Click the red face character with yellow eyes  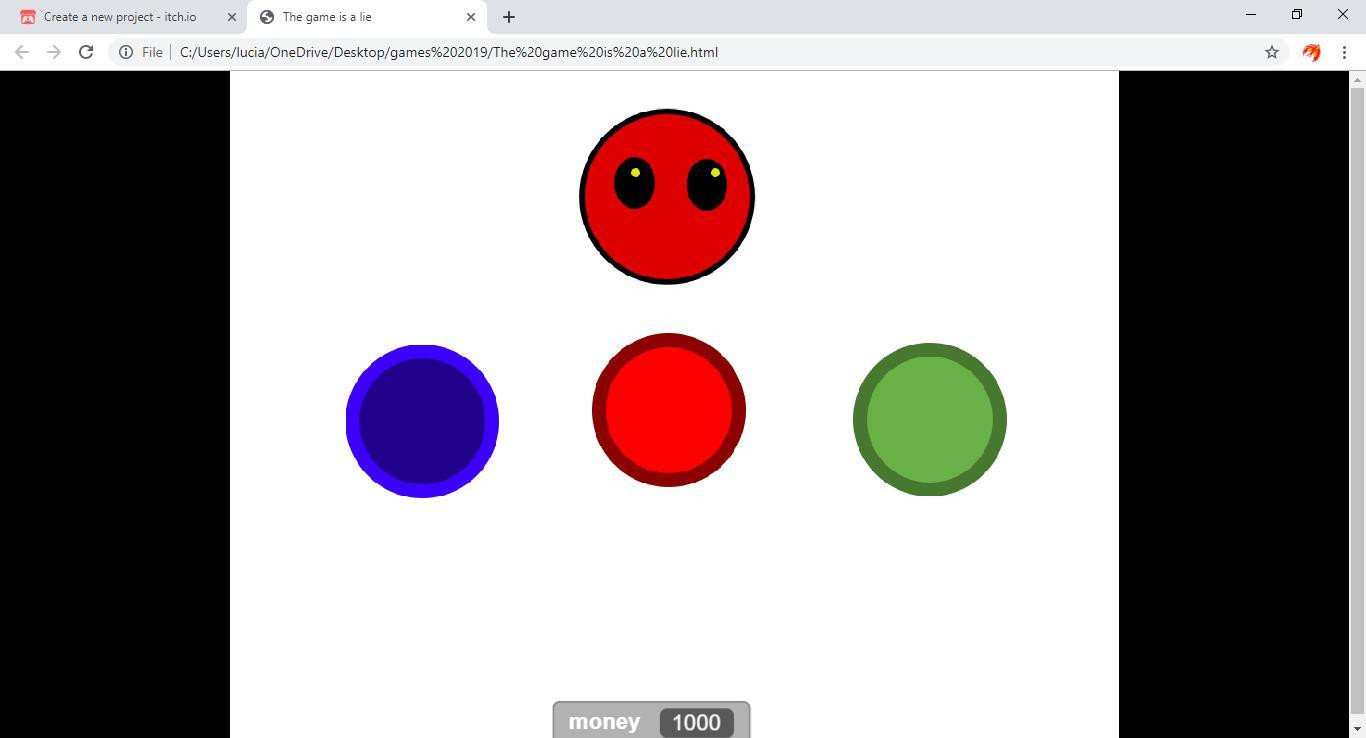pyautogui.click(x=667, y=197)
